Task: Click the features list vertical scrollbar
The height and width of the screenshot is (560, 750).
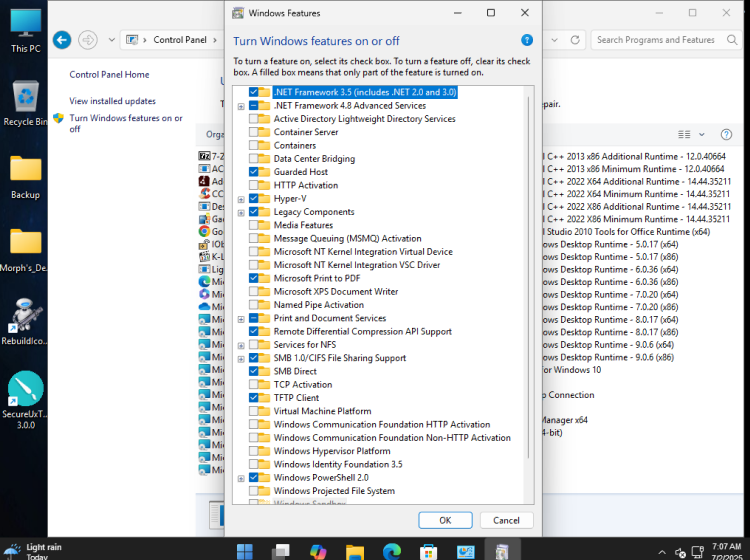Action: tap(529, 277)
